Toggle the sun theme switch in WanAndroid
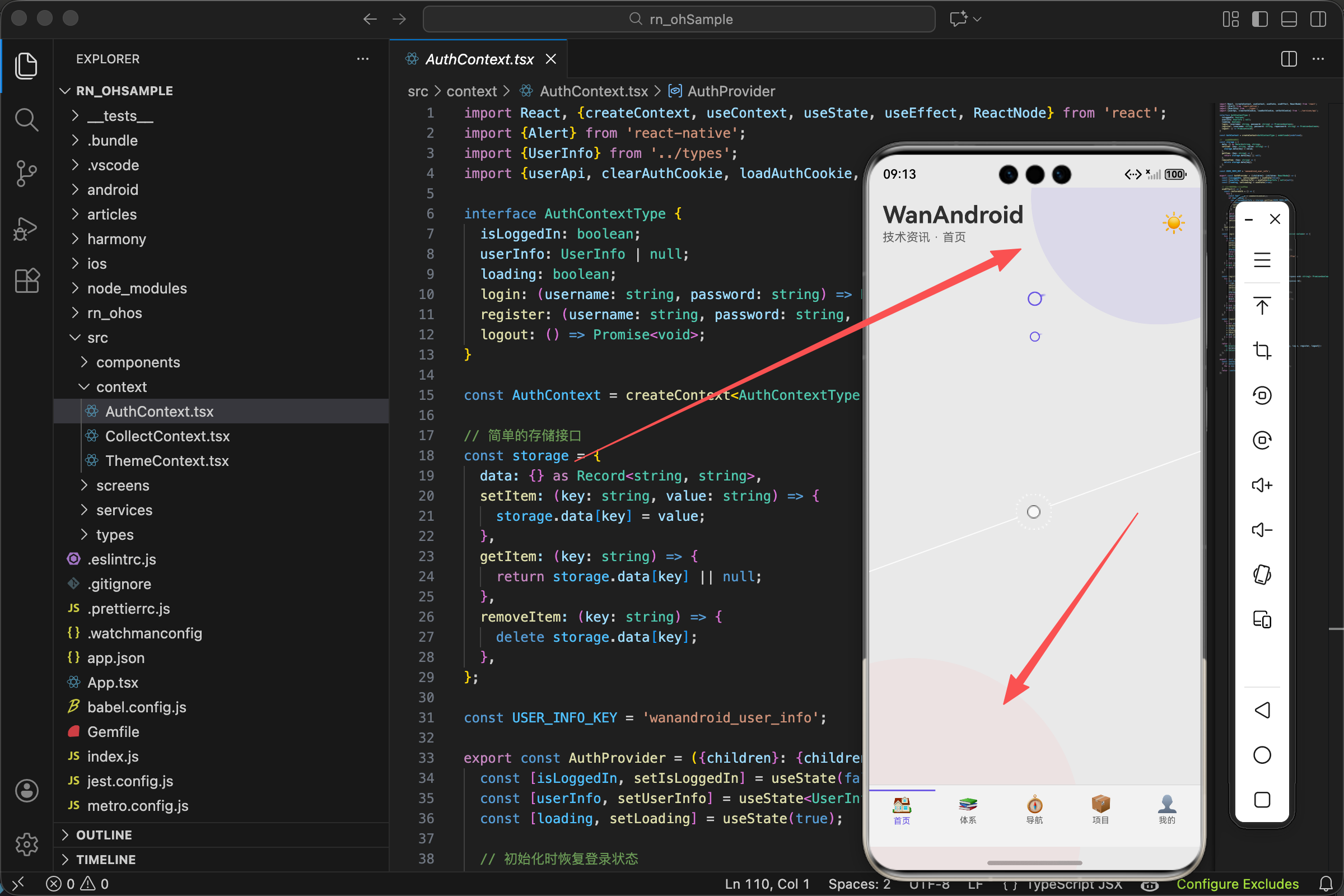 pyautogui.click(x=1174, y=222)
